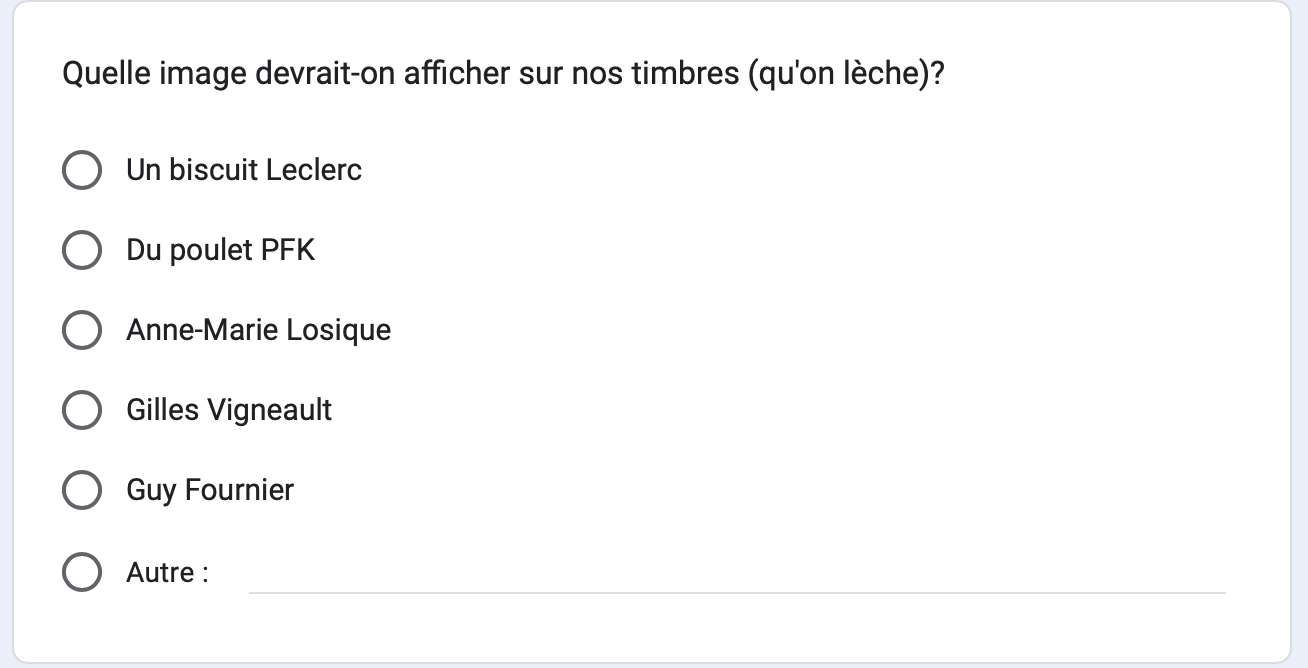Select the 'Gilles Vigneault' radio circle
The height and width of the screenshot is (668, 1308).
point(82,410)
